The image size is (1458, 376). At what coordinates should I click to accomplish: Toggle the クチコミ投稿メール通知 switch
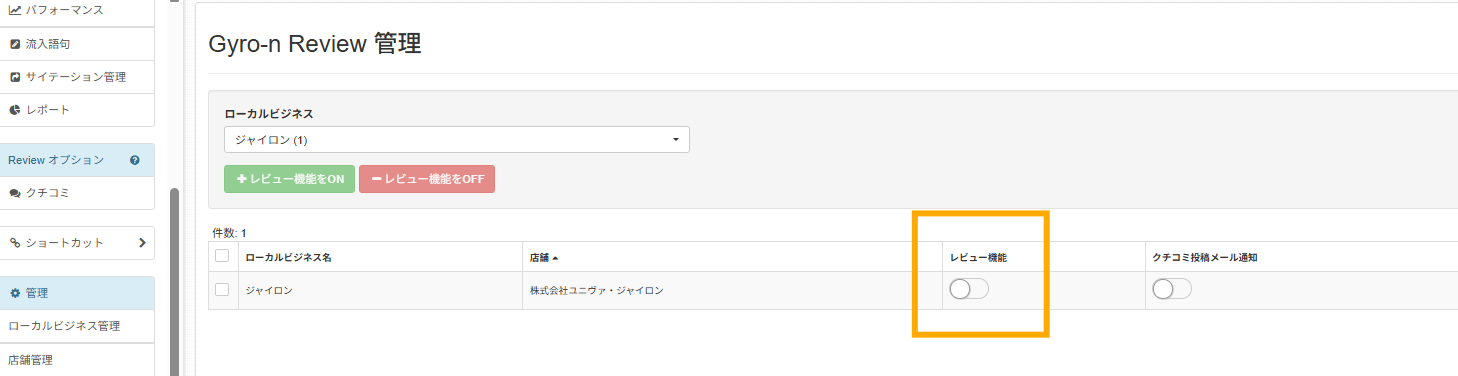[x=1172, y=289]
